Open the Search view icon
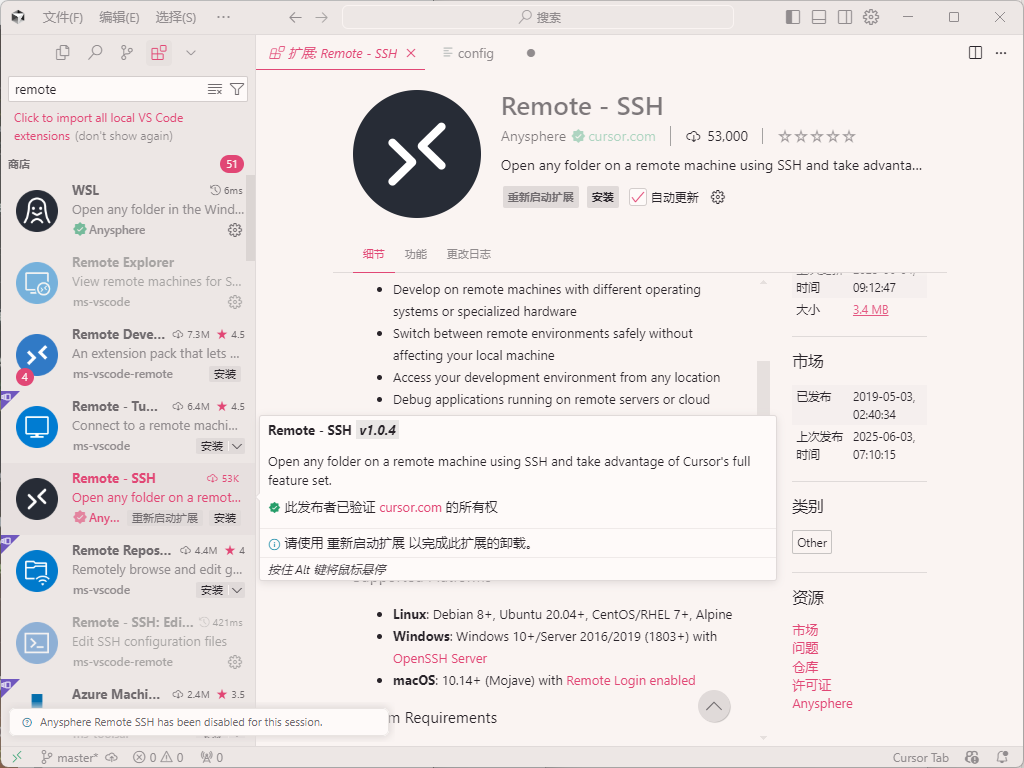 pos(95,53)
